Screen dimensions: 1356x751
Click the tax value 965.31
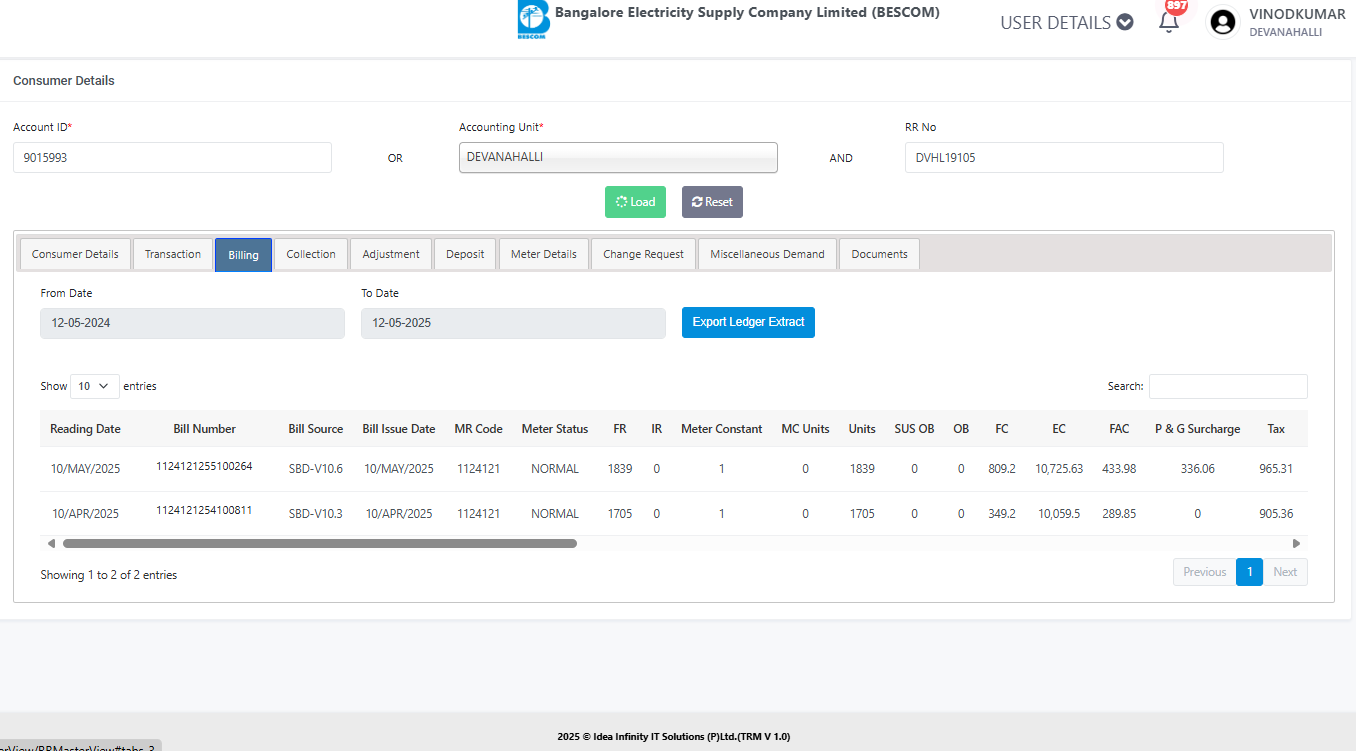[1276, 469]
